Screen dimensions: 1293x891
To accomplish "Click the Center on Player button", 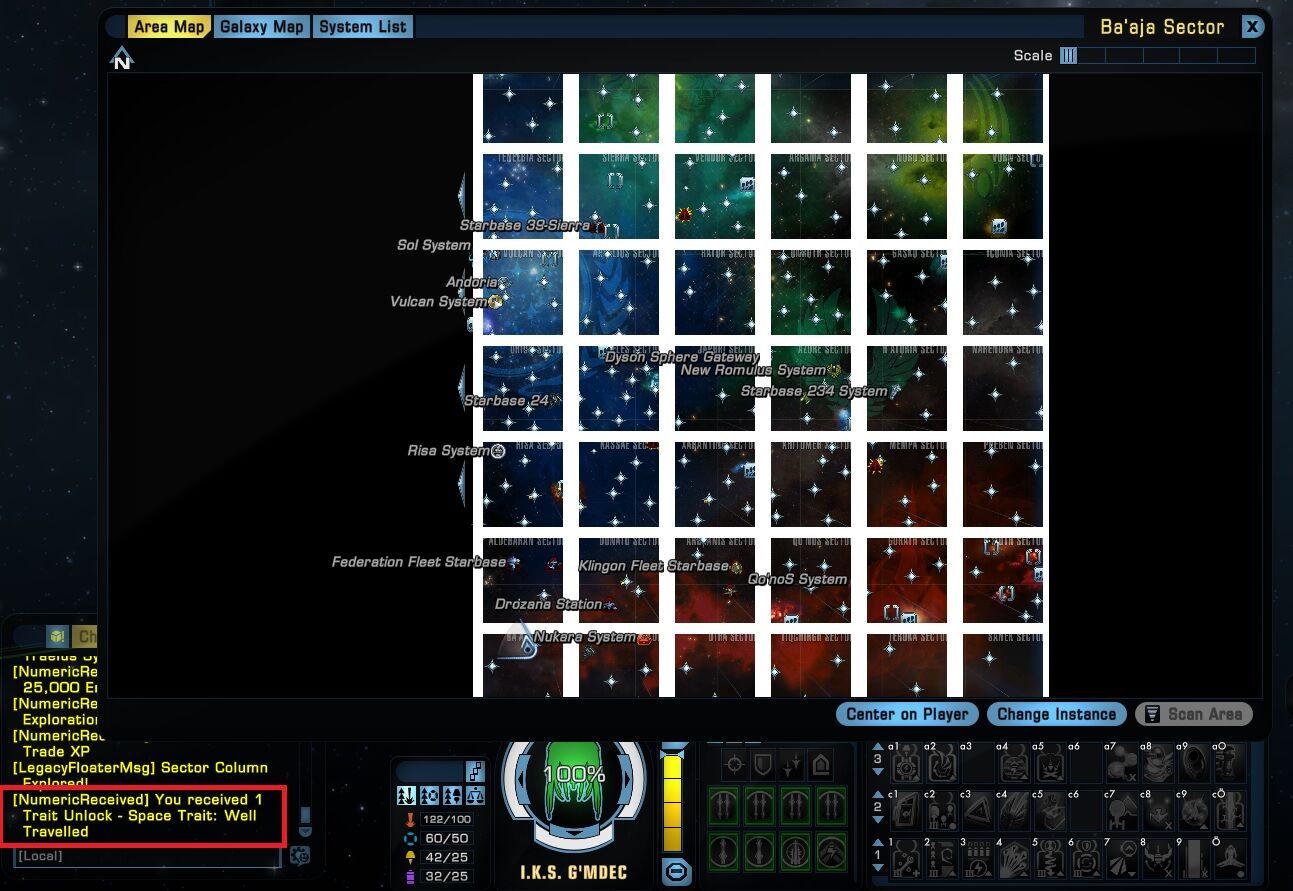I will point(908,714).
